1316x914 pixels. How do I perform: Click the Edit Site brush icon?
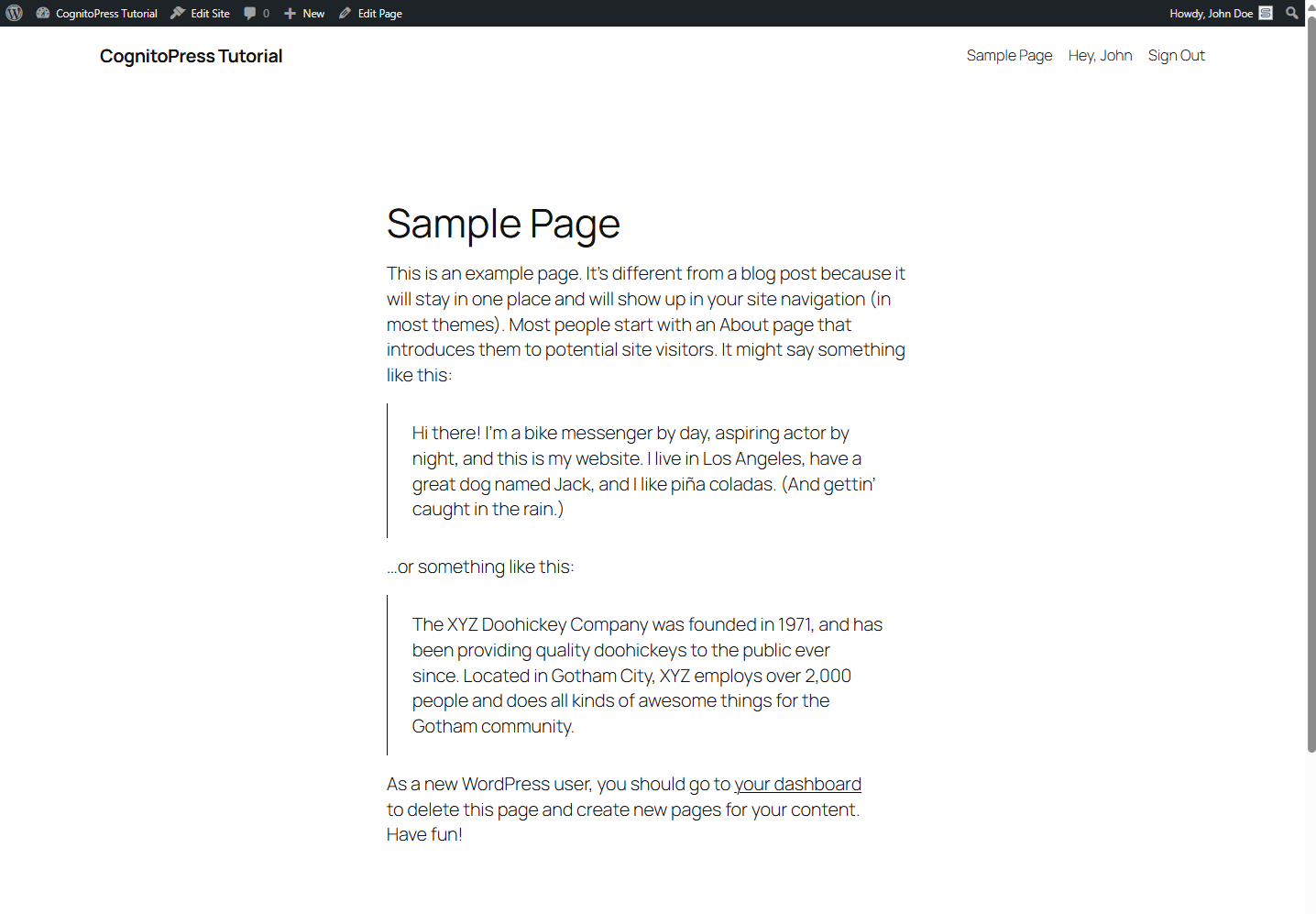(x=178, y=13)
